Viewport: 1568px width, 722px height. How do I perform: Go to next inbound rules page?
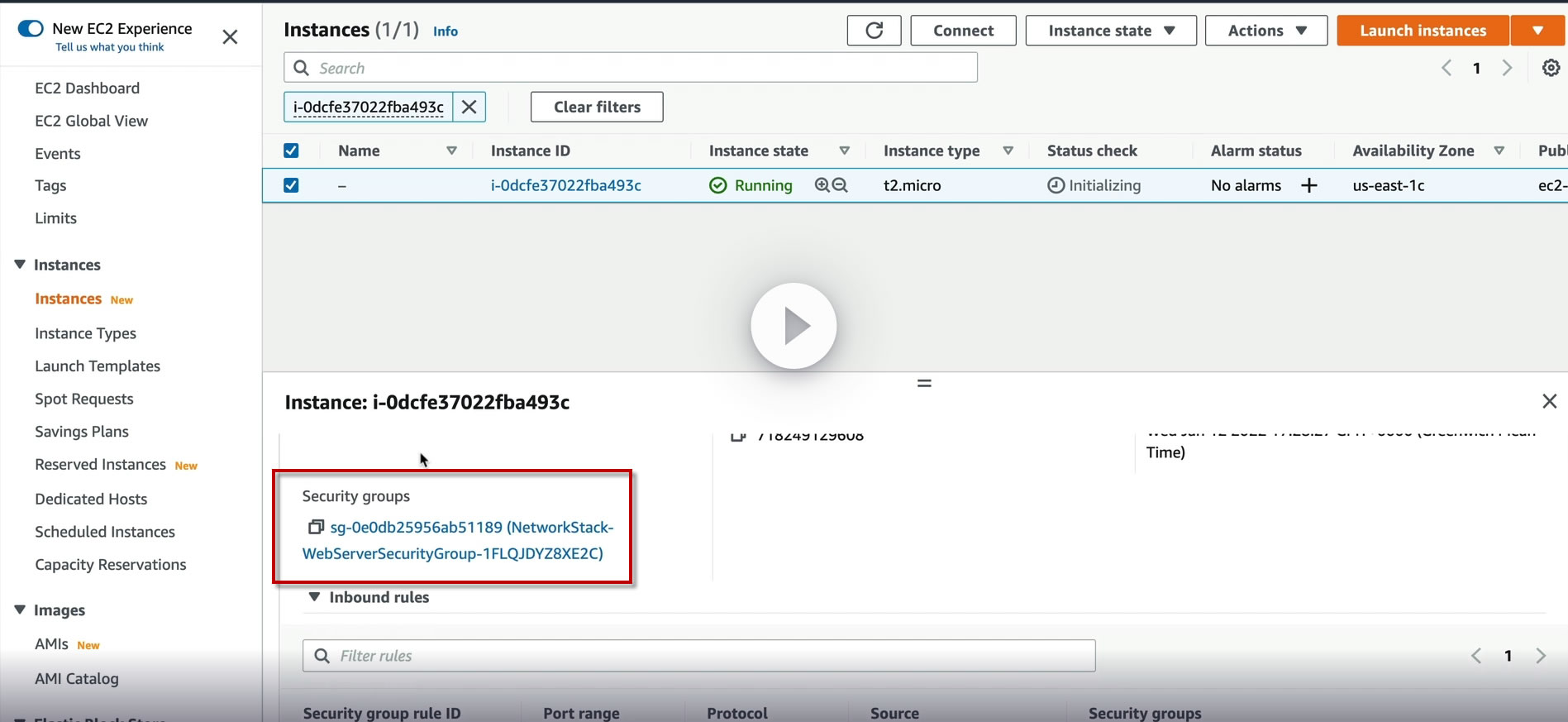1541,656
